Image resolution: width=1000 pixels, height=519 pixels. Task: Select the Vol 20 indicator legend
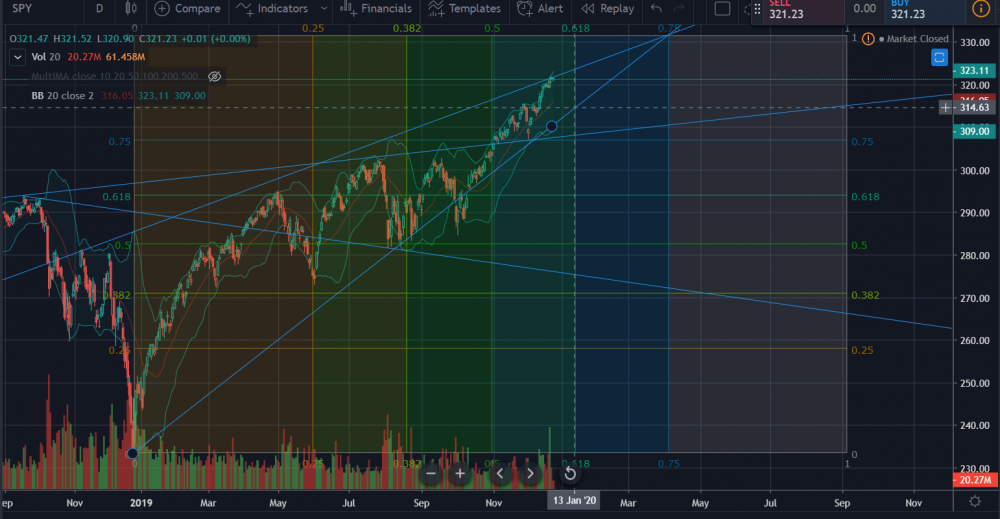point(46,57)
